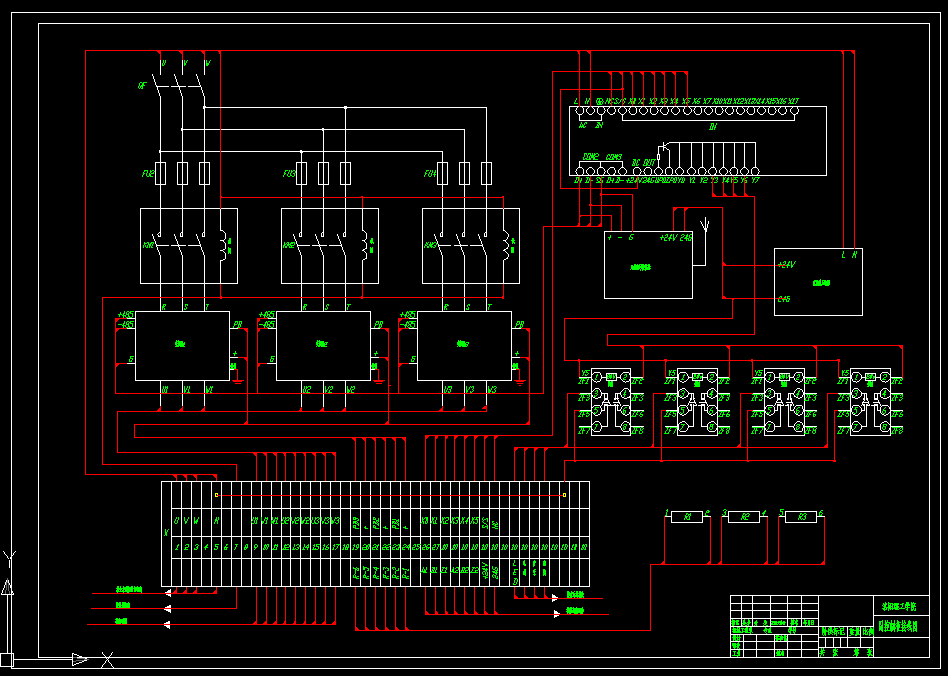Image resolution: width=948 pixels, height=676 pixels.
Task: Select the inverter box with U1 V1 W1 outputs
Action: pos(183,346)
